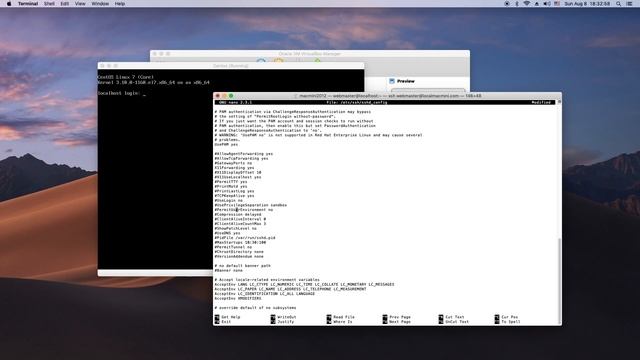
Task: Open the Terminal app menu
Action: tap(28, 4)
